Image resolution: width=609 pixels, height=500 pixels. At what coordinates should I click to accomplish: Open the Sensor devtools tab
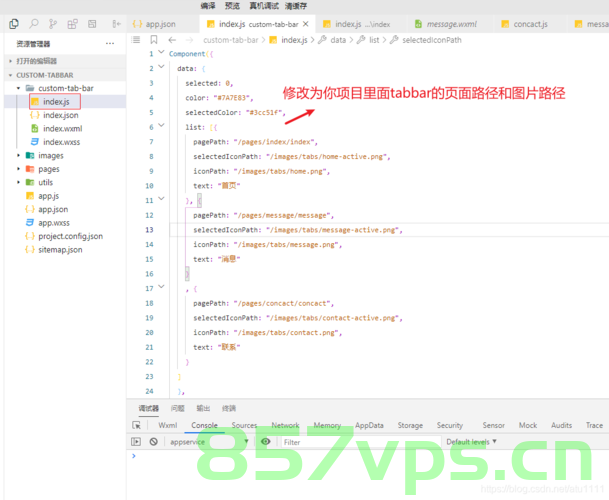[494, 425]
